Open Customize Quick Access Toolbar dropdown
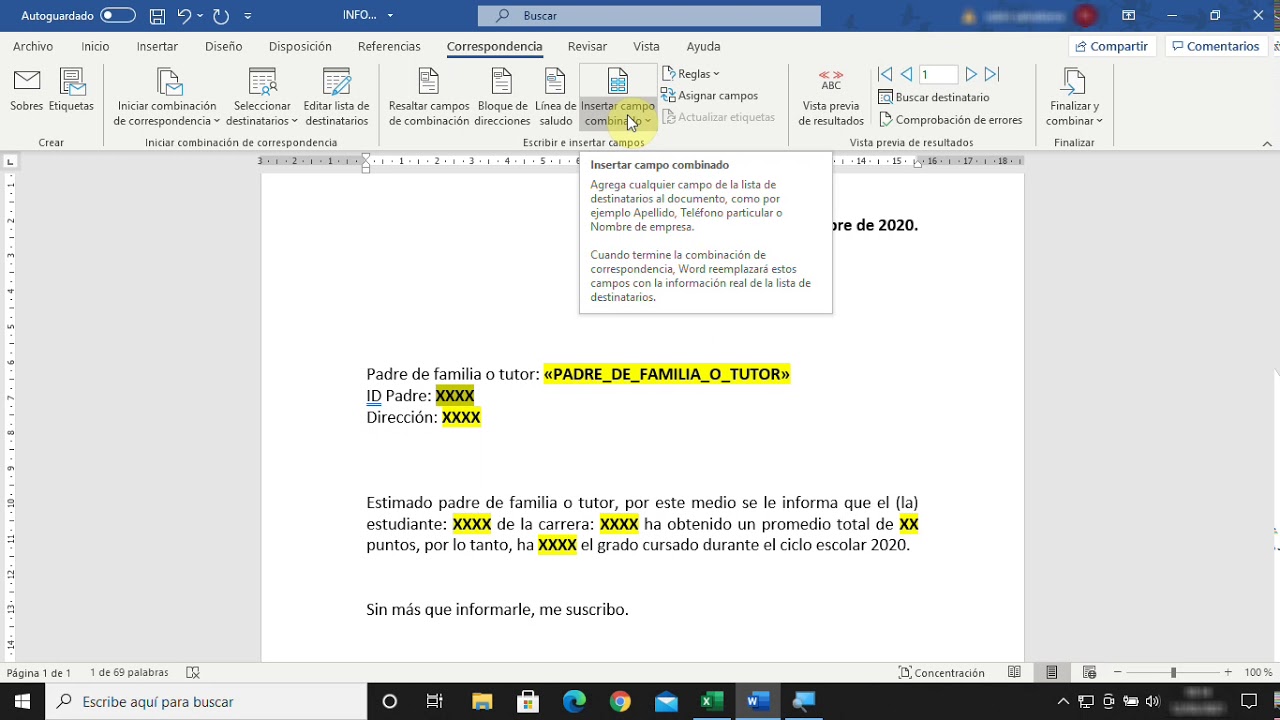The height and width of the screenshot is (720, 1280). 248,16
